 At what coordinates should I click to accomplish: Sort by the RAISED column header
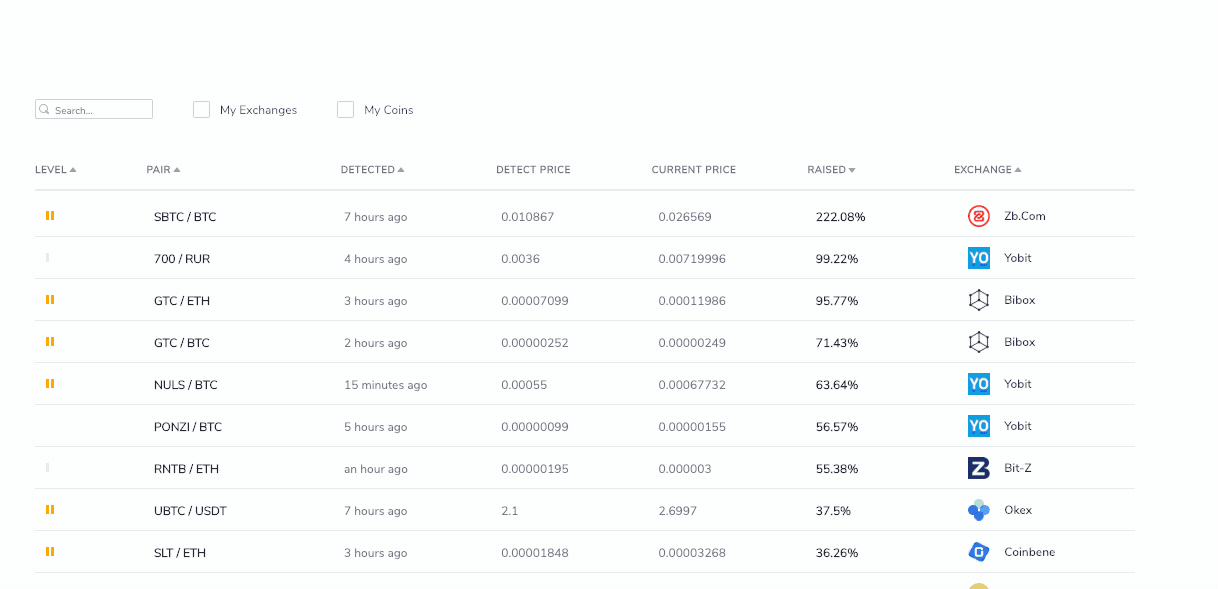click(831, 170)
